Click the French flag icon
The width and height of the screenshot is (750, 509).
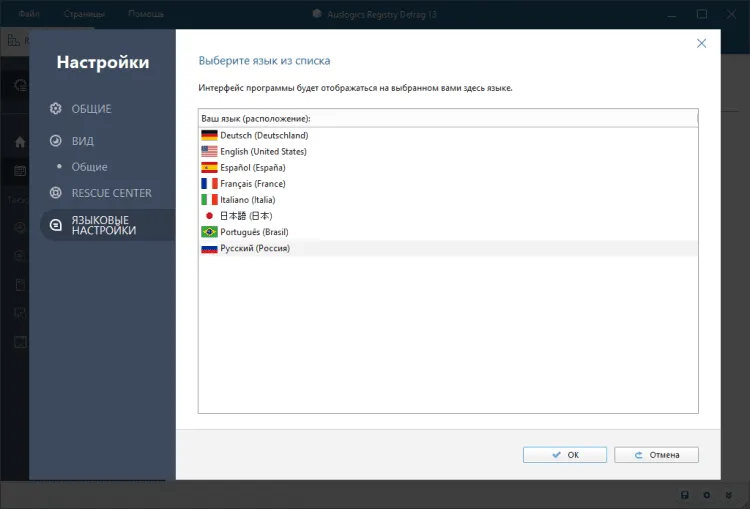[x=209, y=184]
